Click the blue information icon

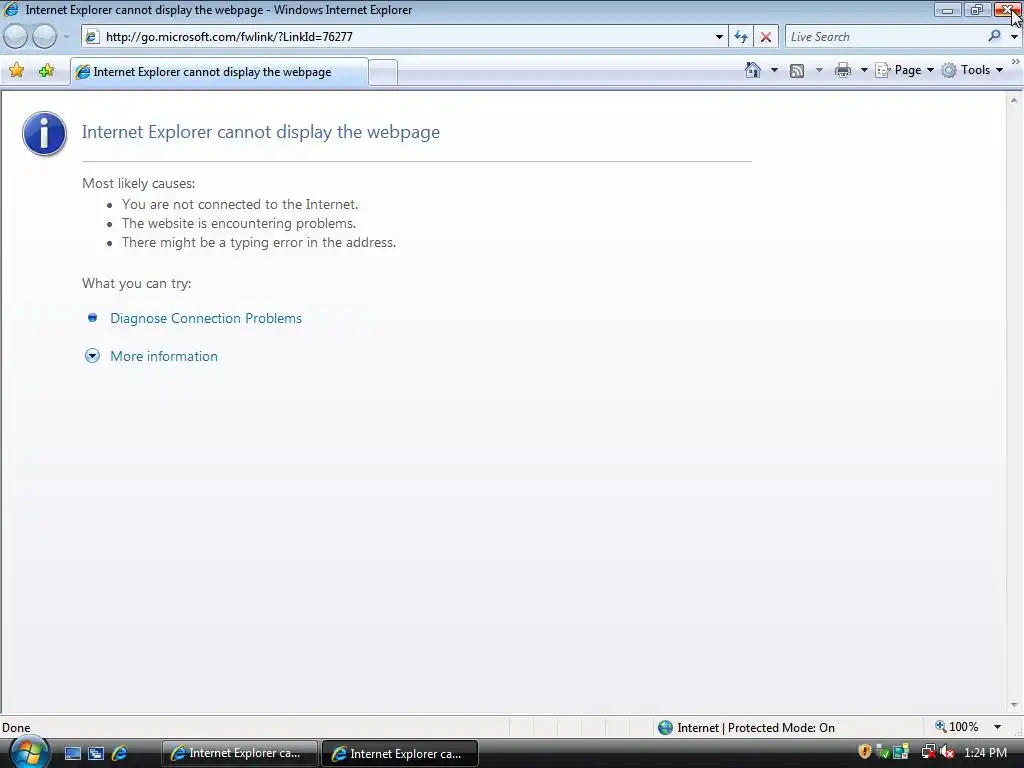(x=44, y=134)
